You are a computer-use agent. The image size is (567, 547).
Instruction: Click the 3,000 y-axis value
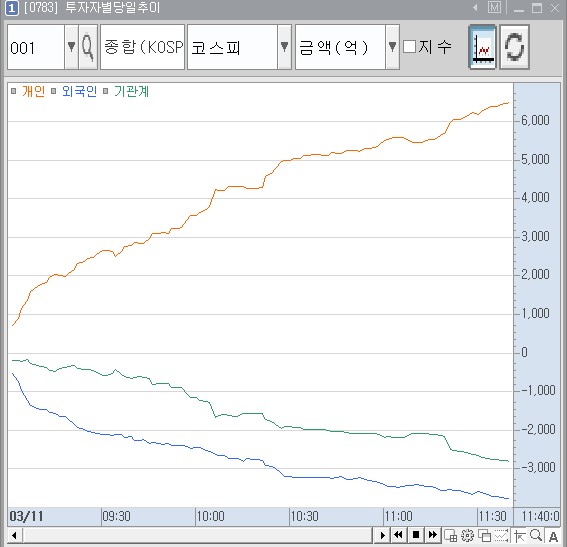pos(535,236)
